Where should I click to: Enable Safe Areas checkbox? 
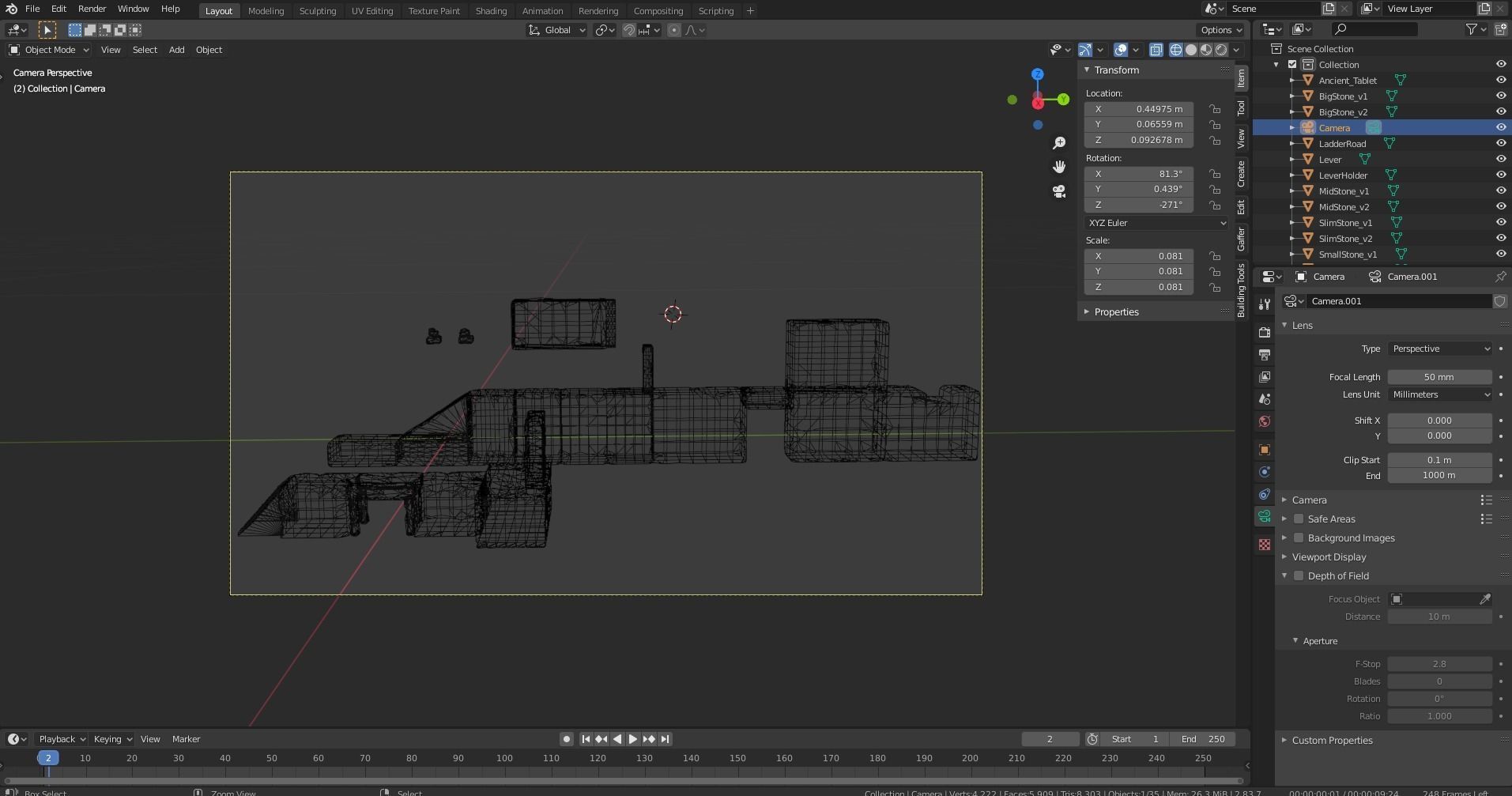tap(1299, 519)
